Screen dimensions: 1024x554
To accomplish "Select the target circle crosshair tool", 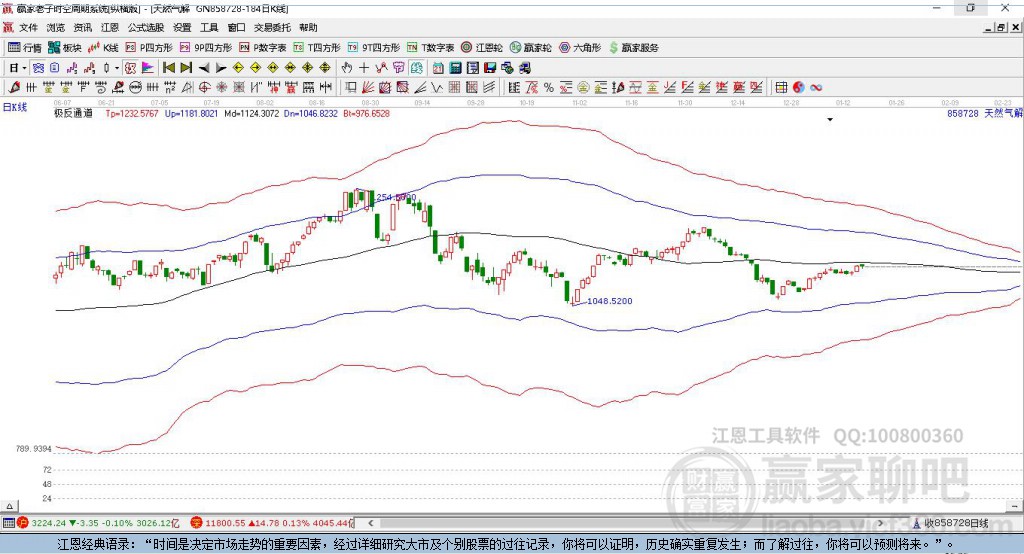I will pos(204,88).
